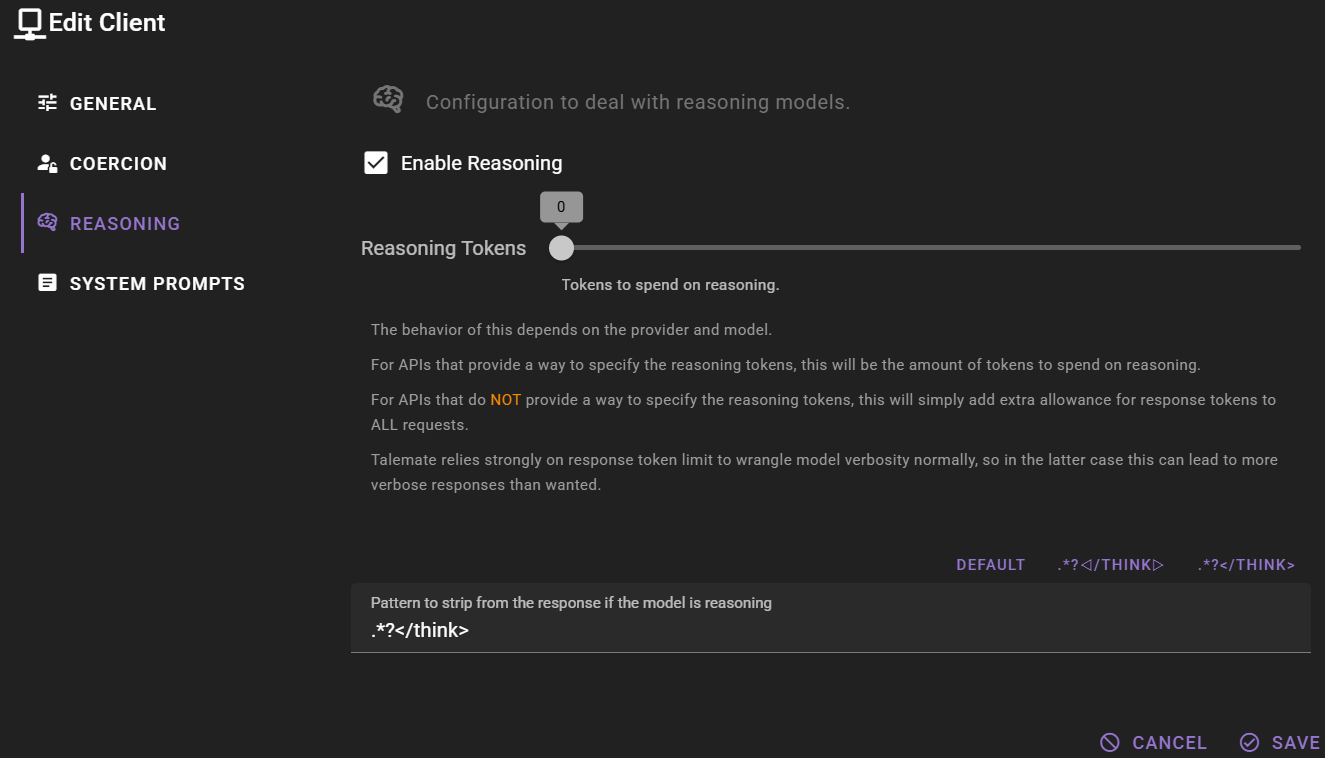Click the System Prompts document icon
1325x758 pixels.
[47, 283]
